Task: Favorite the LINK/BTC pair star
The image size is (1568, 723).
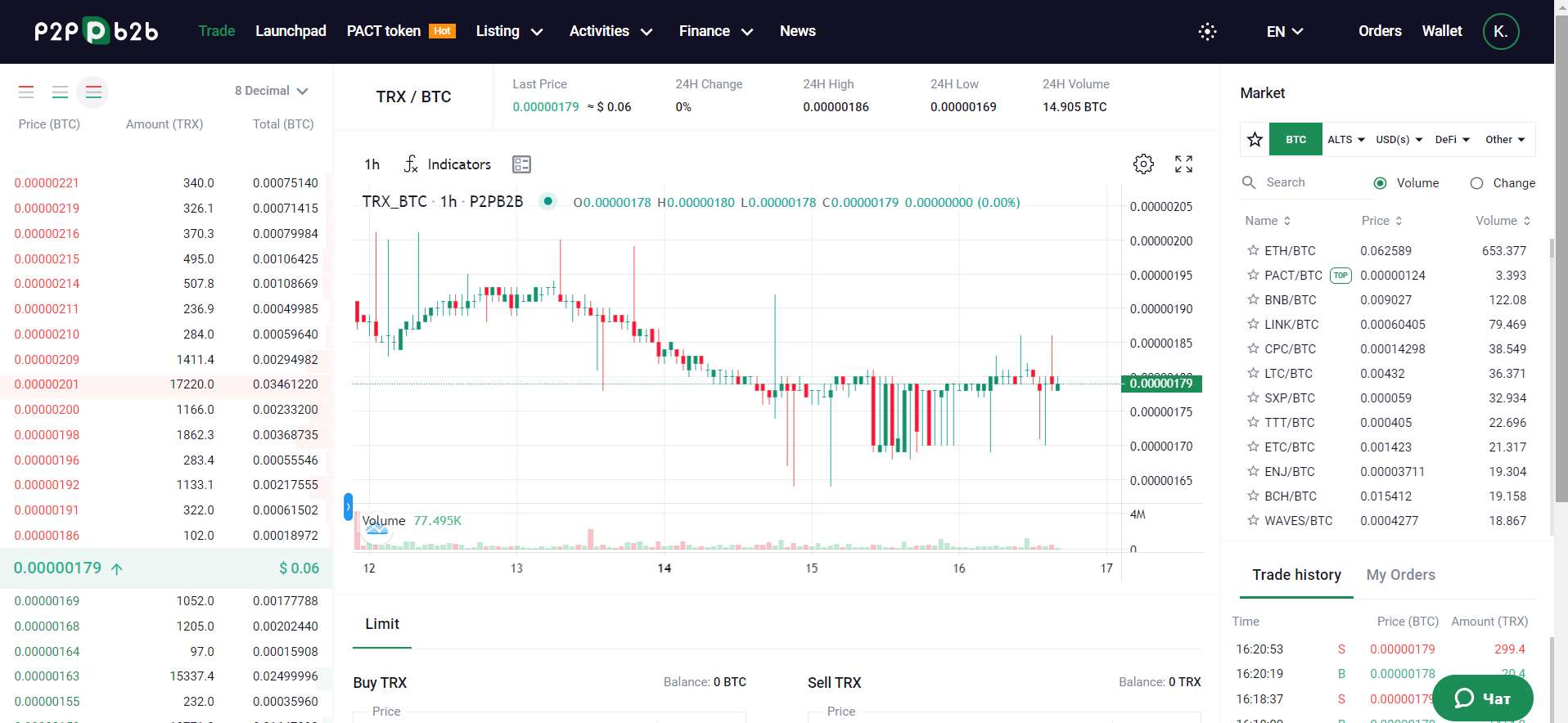Action: pyautogui.click(x=1253, y=324)
